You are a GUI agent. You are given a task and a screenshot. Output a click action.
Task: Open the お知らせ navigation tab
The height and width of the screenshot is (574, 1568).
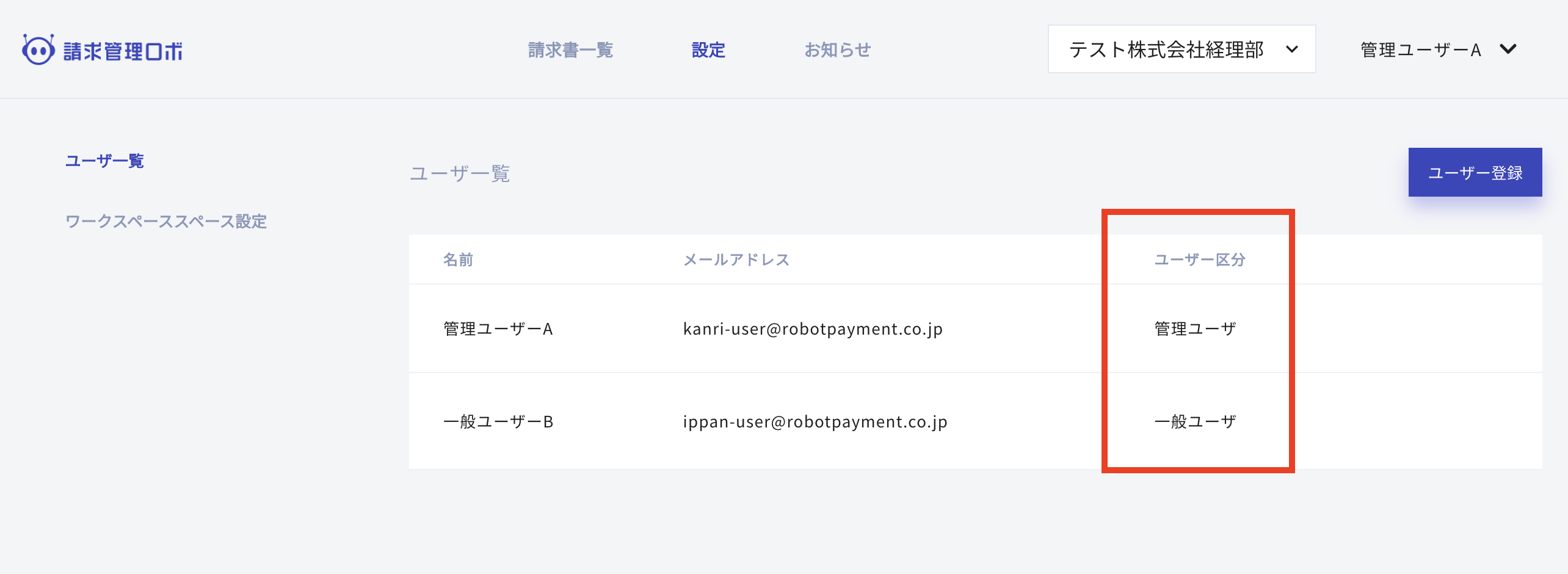point(837,50)
